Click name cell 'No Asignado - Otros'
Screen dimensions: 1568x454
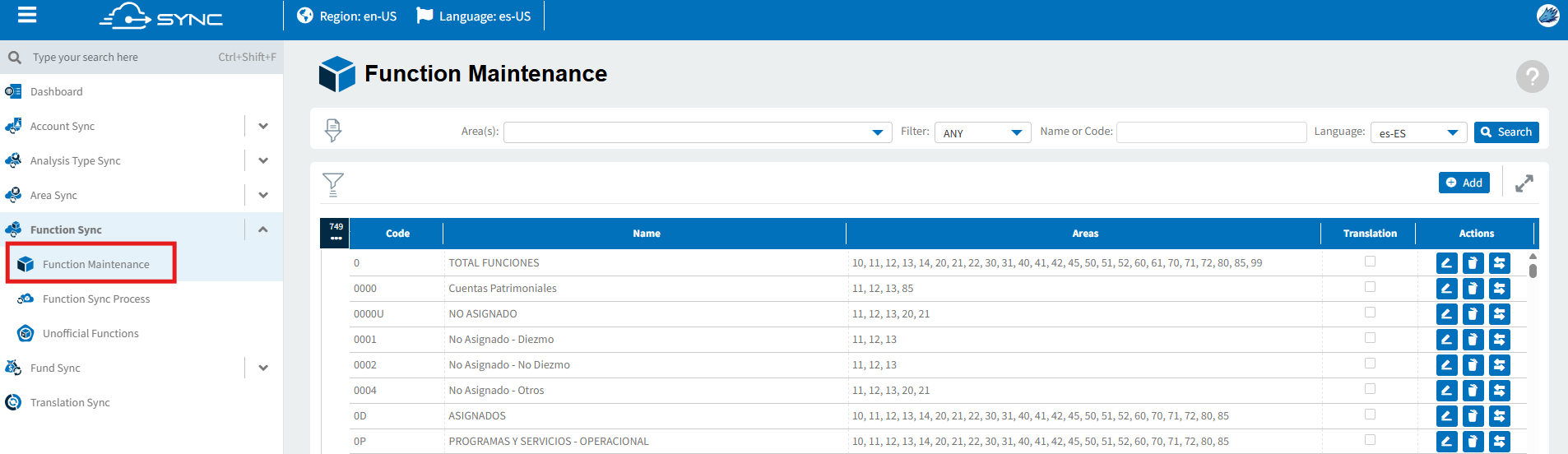tap(496, 391)
